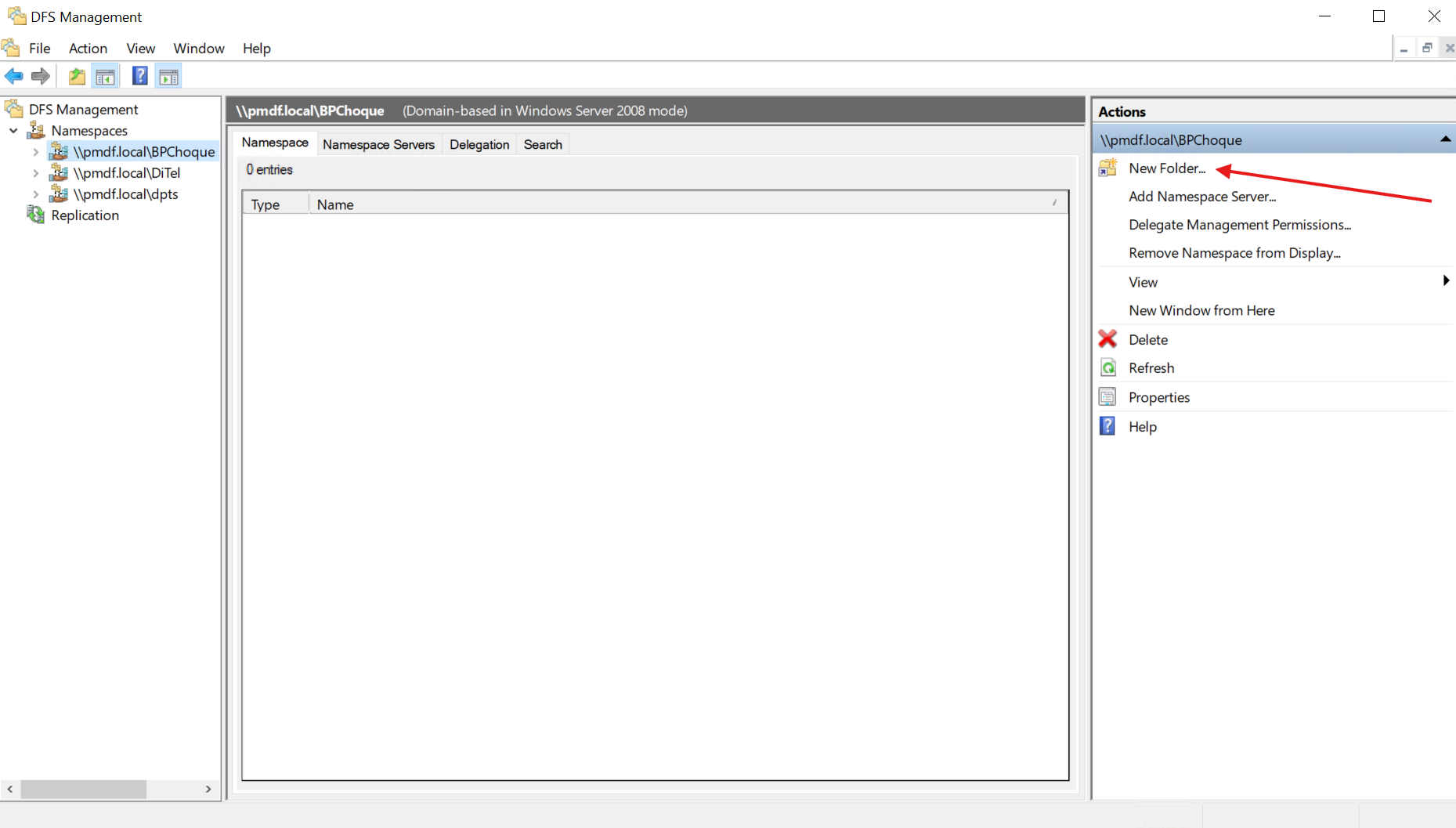Open the View submenu in Actions
The height and width of the screenshot is (828, 1456).
point(1143,282)
